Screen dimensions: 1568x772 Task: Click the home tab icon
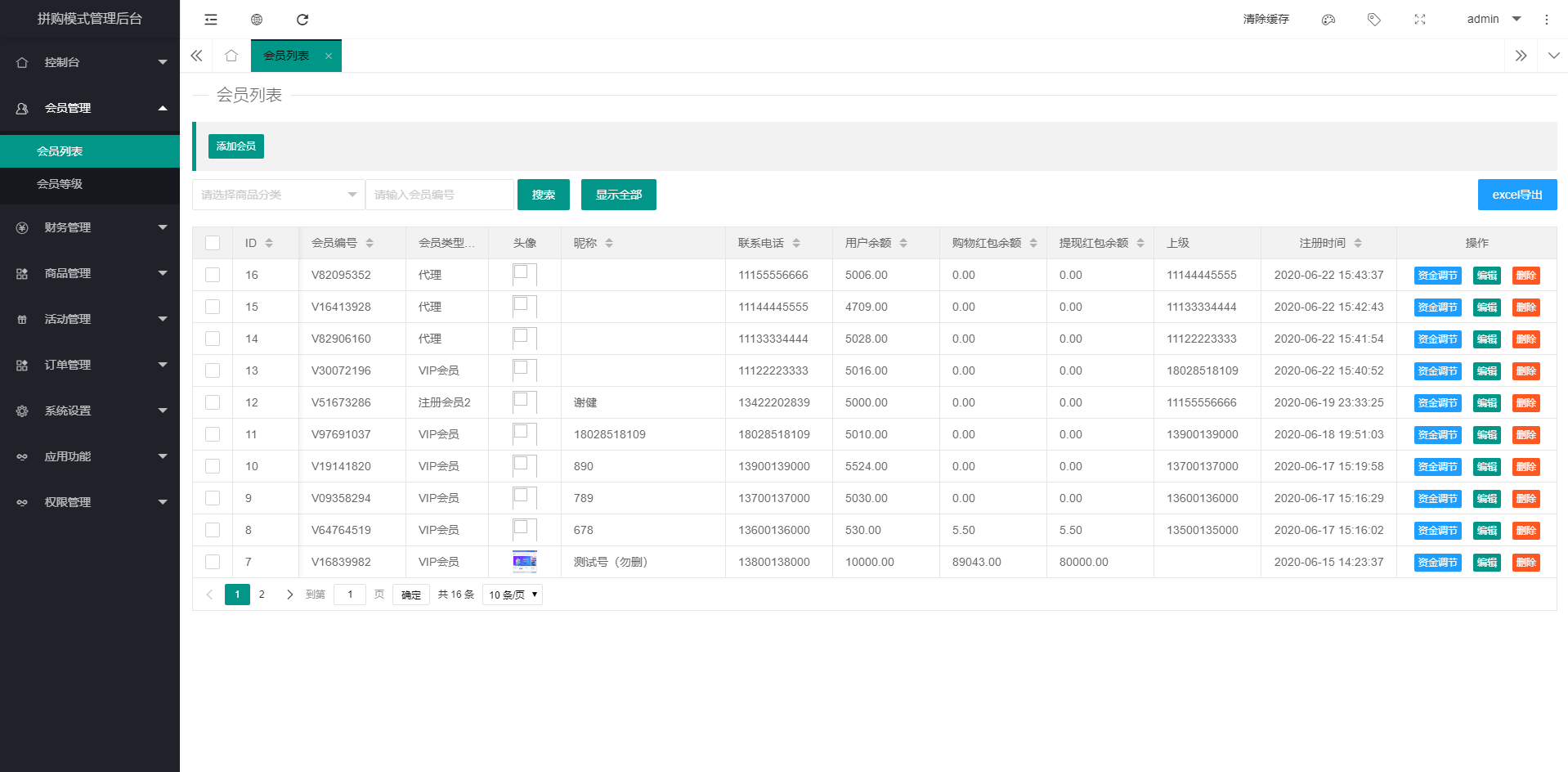tap(231, 56)
